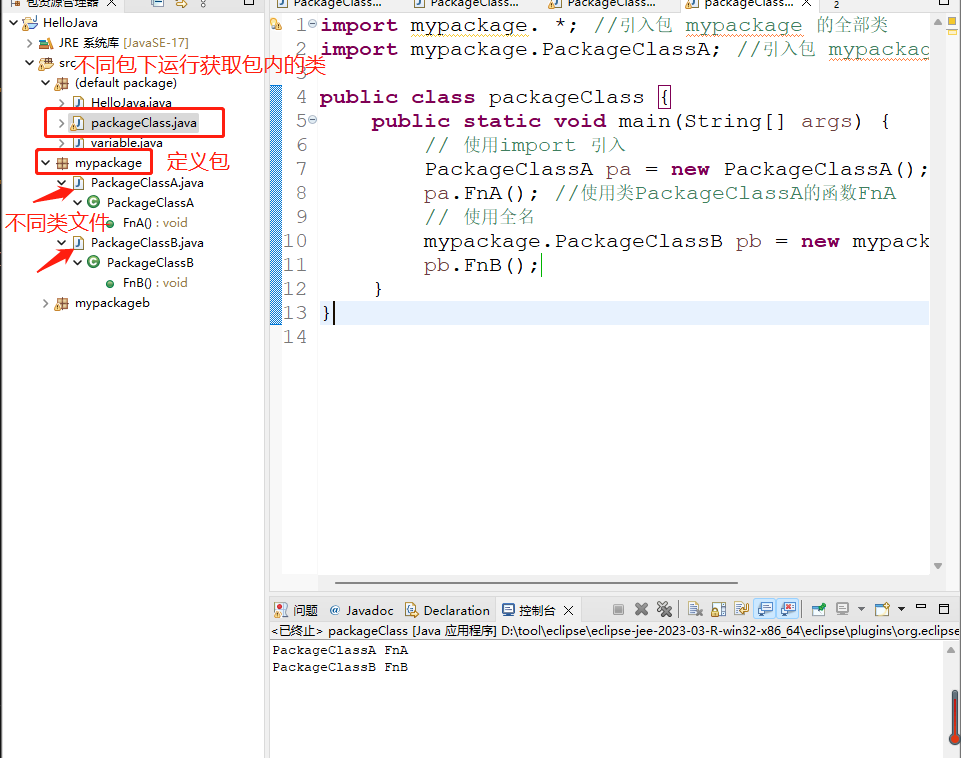Click the editor horizontal scrollbar thumb
This screenshot has width=961, height=758.
coord(536,583)
